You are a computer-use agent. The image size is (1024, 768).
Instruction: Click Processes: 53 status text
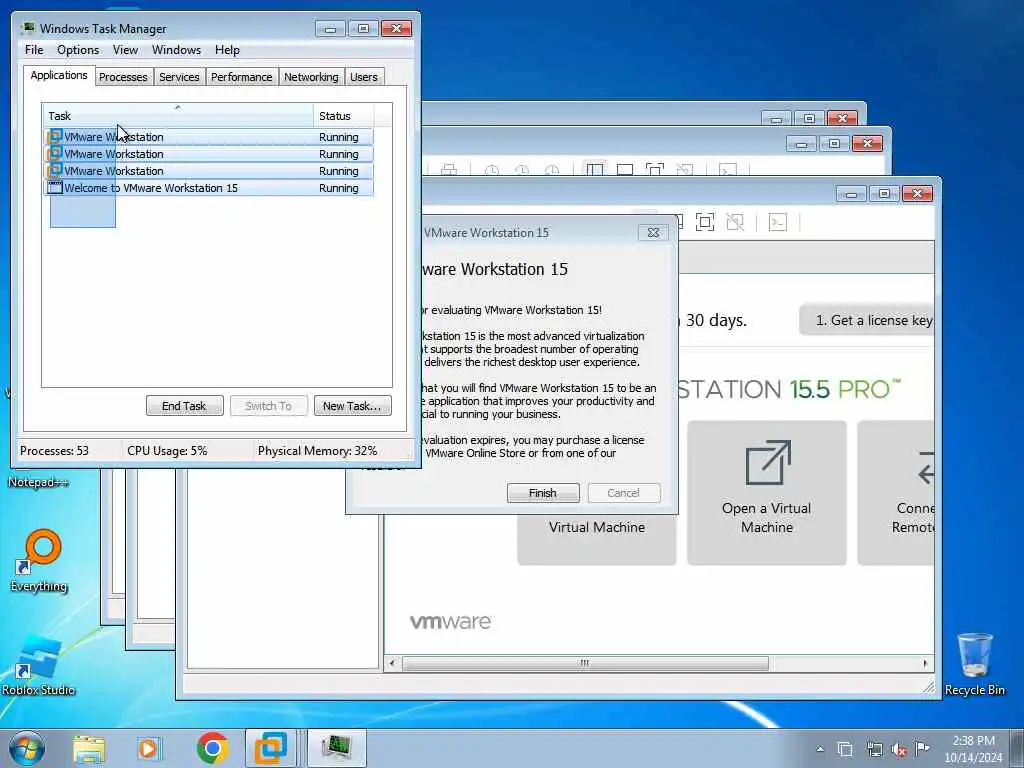point(54,451)
